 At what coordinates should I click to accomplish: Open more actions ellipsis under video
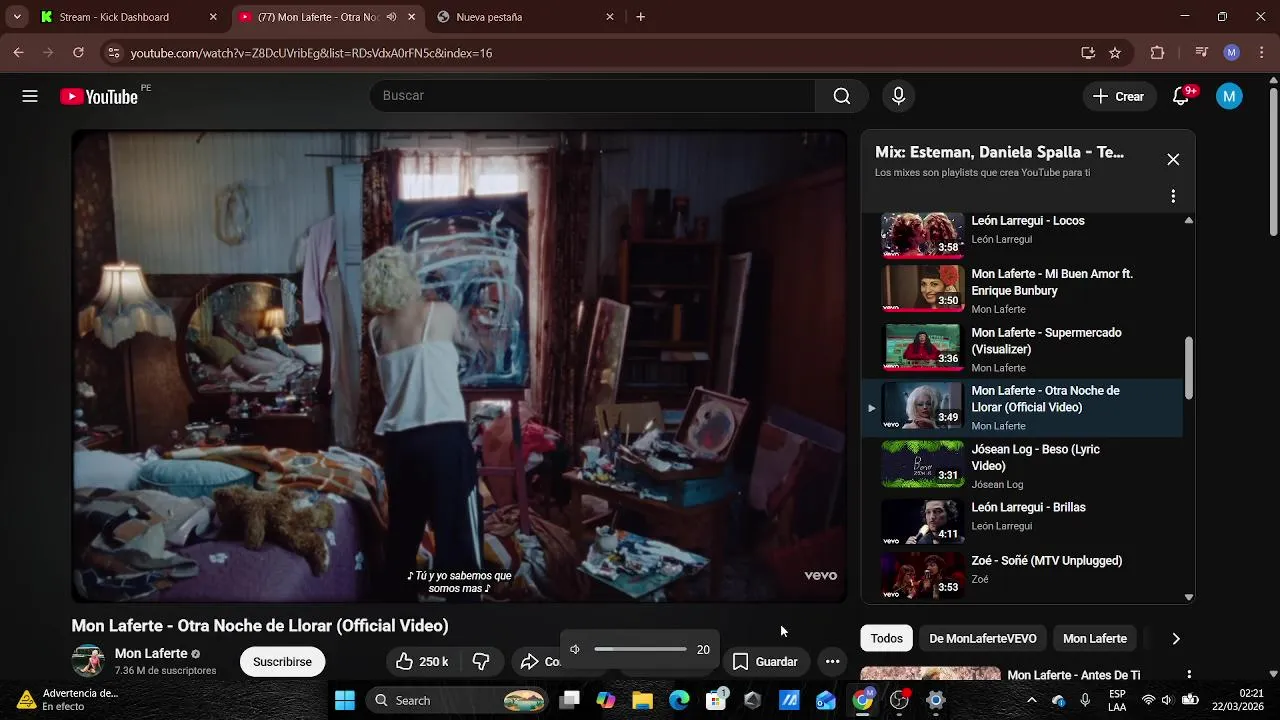[x=832, y=661]
